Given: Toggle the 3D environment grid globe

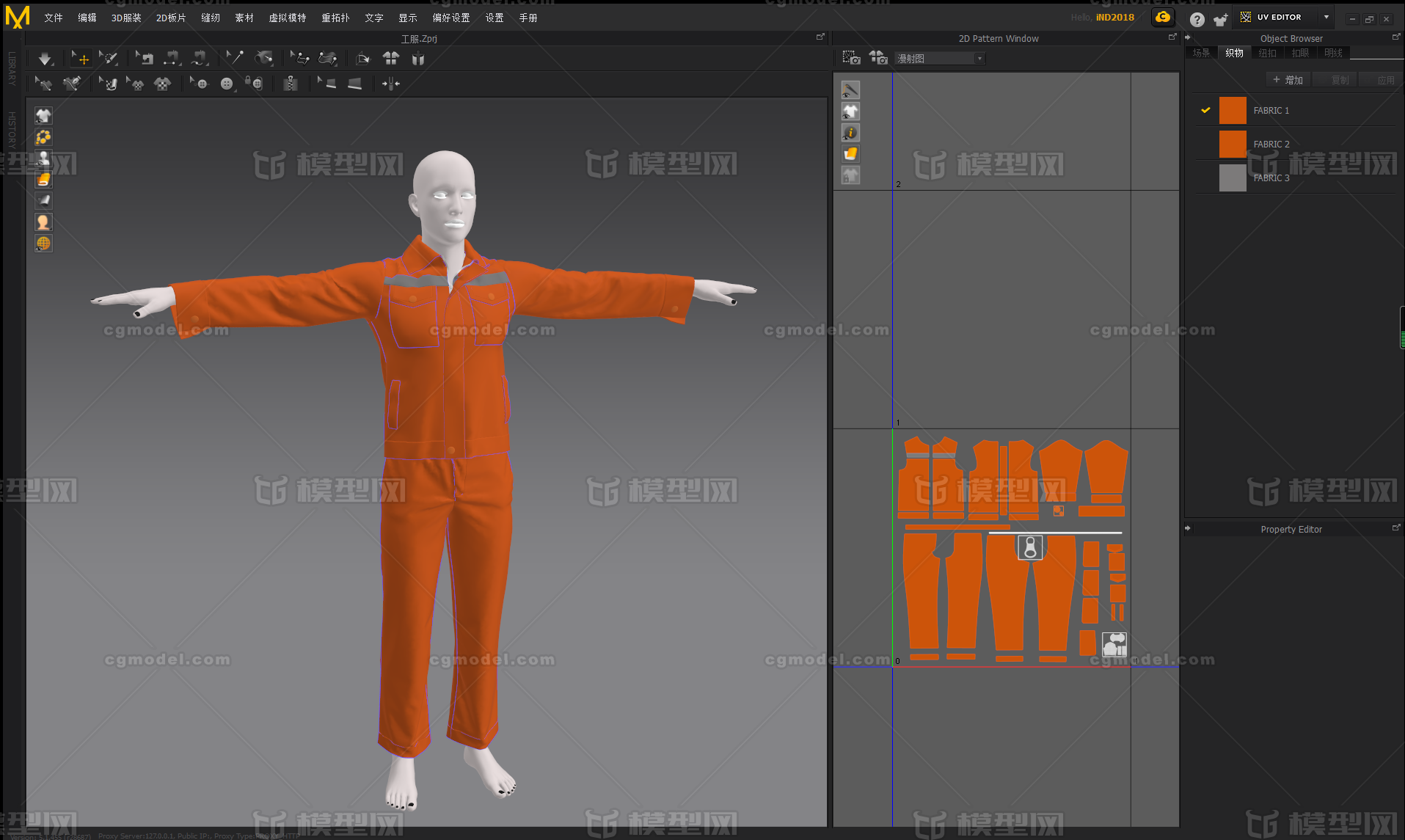Looking at the screenshot, I should 43,243.
